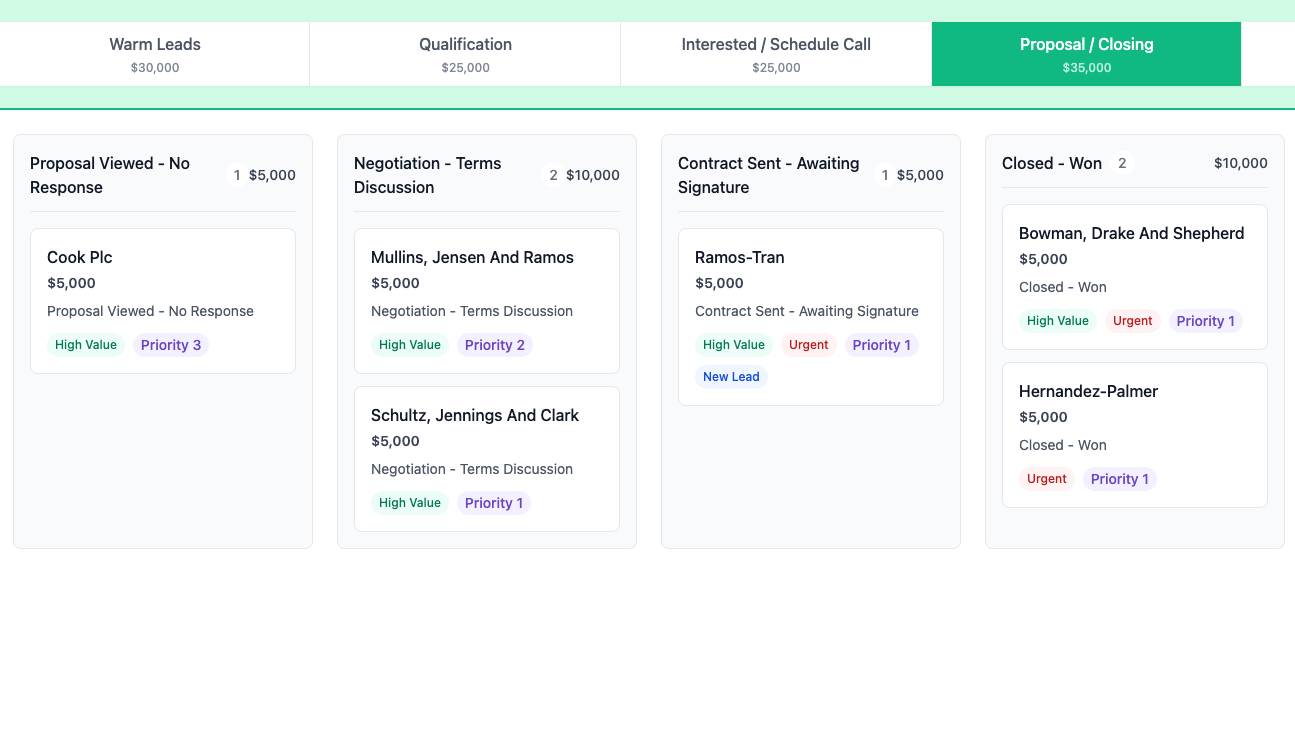Viewport: 1295px width, 733px height.
Task: Click the Urgent tag on Hernandez-Palmer
Action: click(1047, 478)
